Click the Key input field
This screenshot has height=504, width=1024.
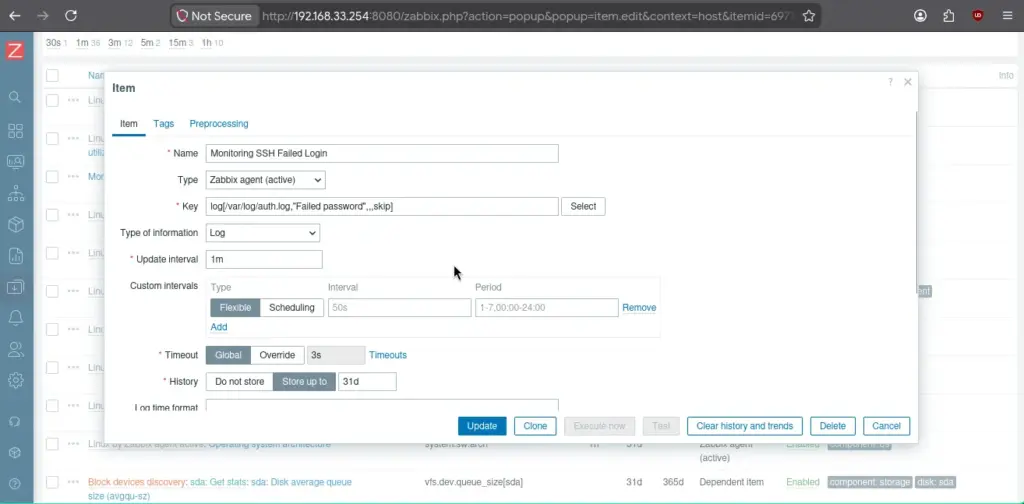[x=382, y=206]
